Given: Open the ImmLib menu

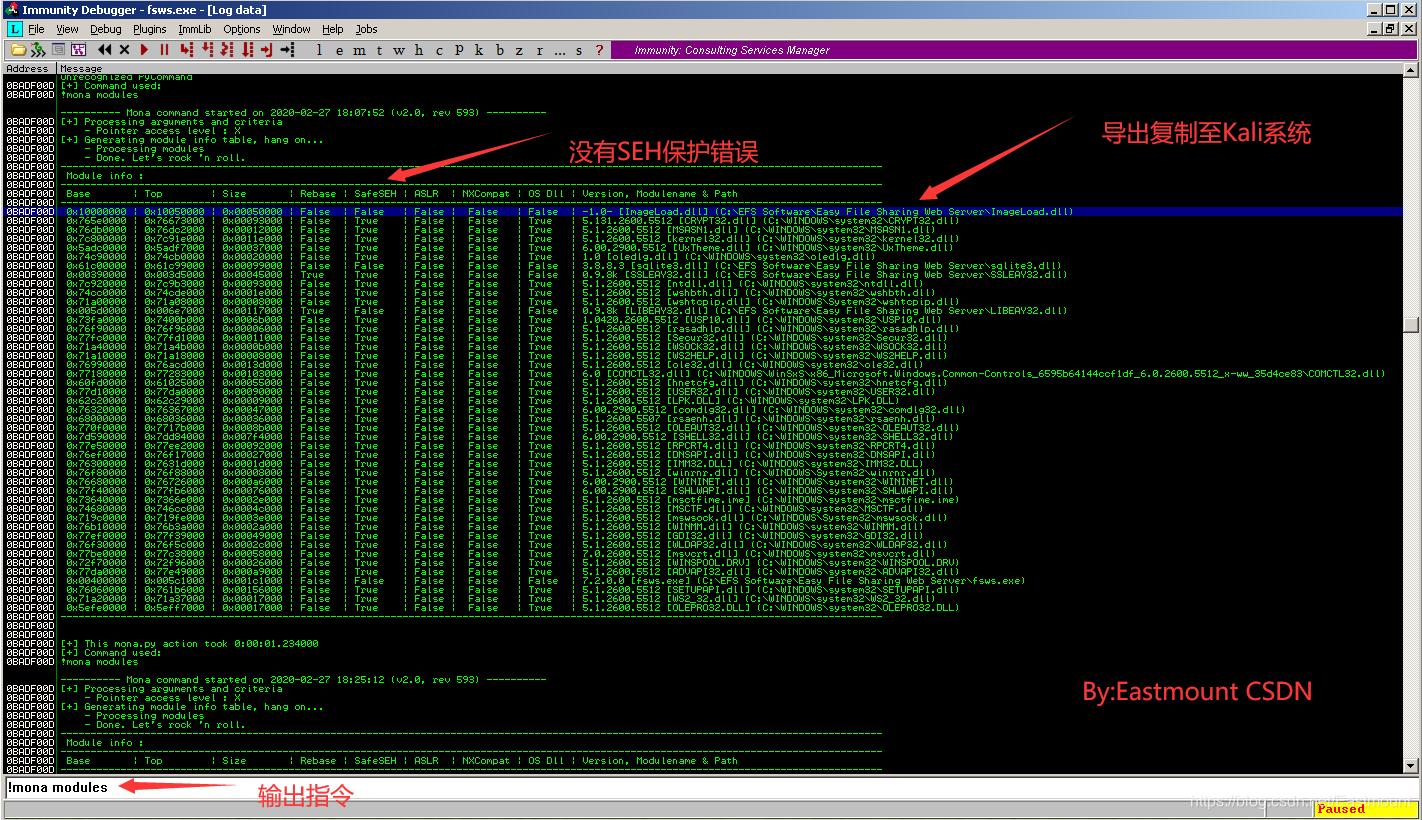Looking at the screenshot, I should coord(195,29).
